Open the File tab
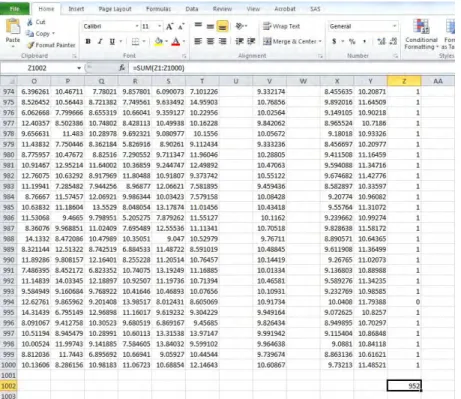461x399 pixels. (15, 9)
